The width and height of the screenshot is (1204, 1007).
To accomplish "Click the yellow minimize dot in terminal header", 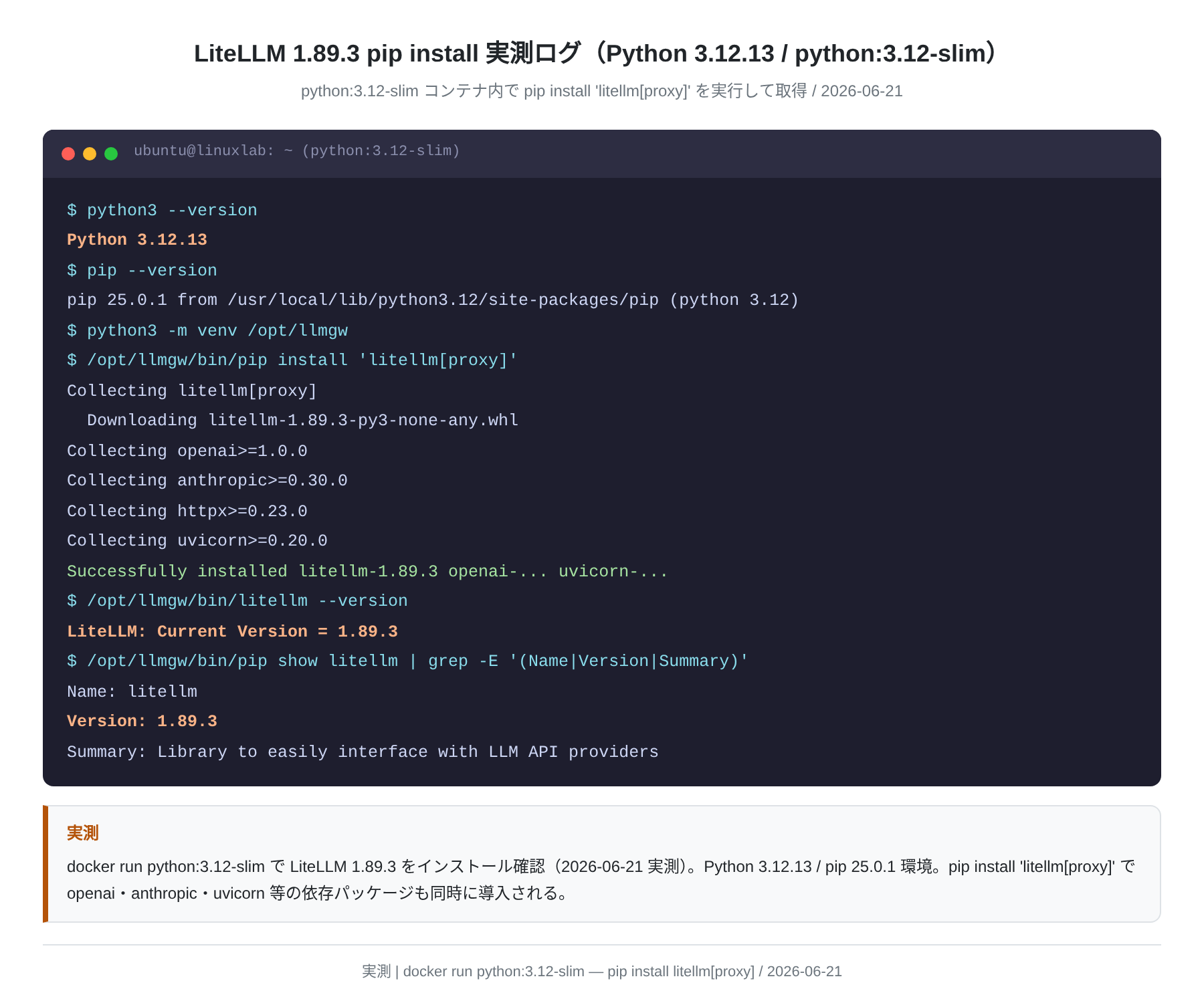I will tap(90, 154).
